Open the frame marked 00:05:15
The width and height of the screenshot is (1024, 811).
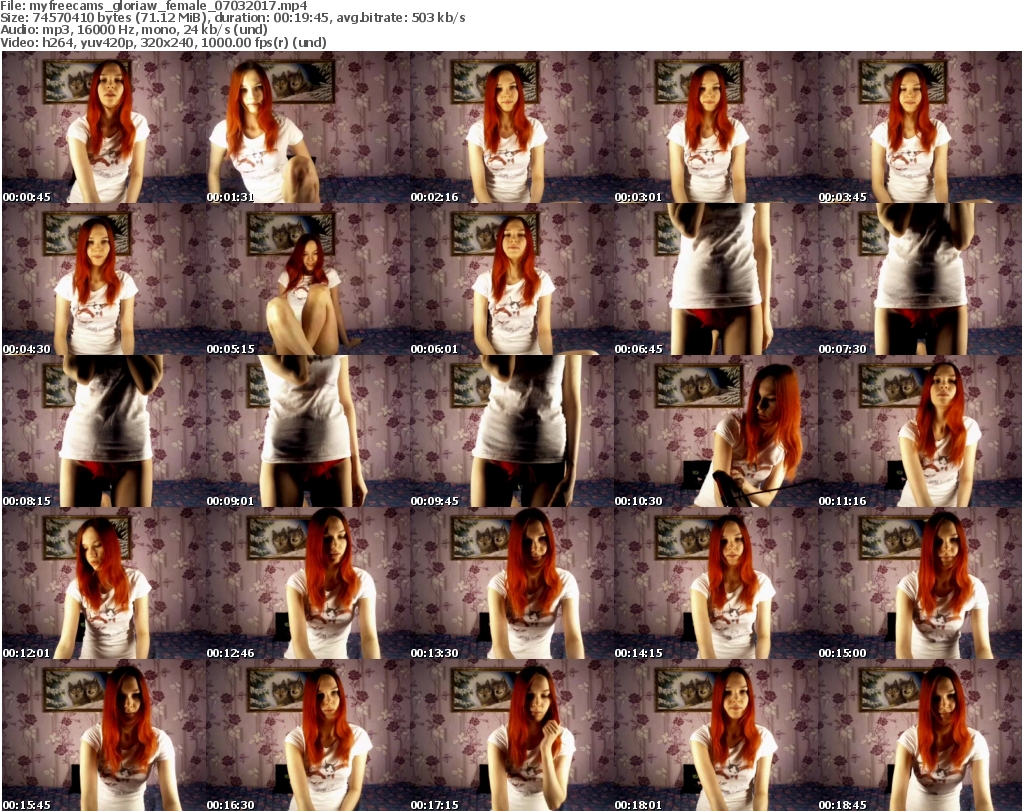(308, 279)
